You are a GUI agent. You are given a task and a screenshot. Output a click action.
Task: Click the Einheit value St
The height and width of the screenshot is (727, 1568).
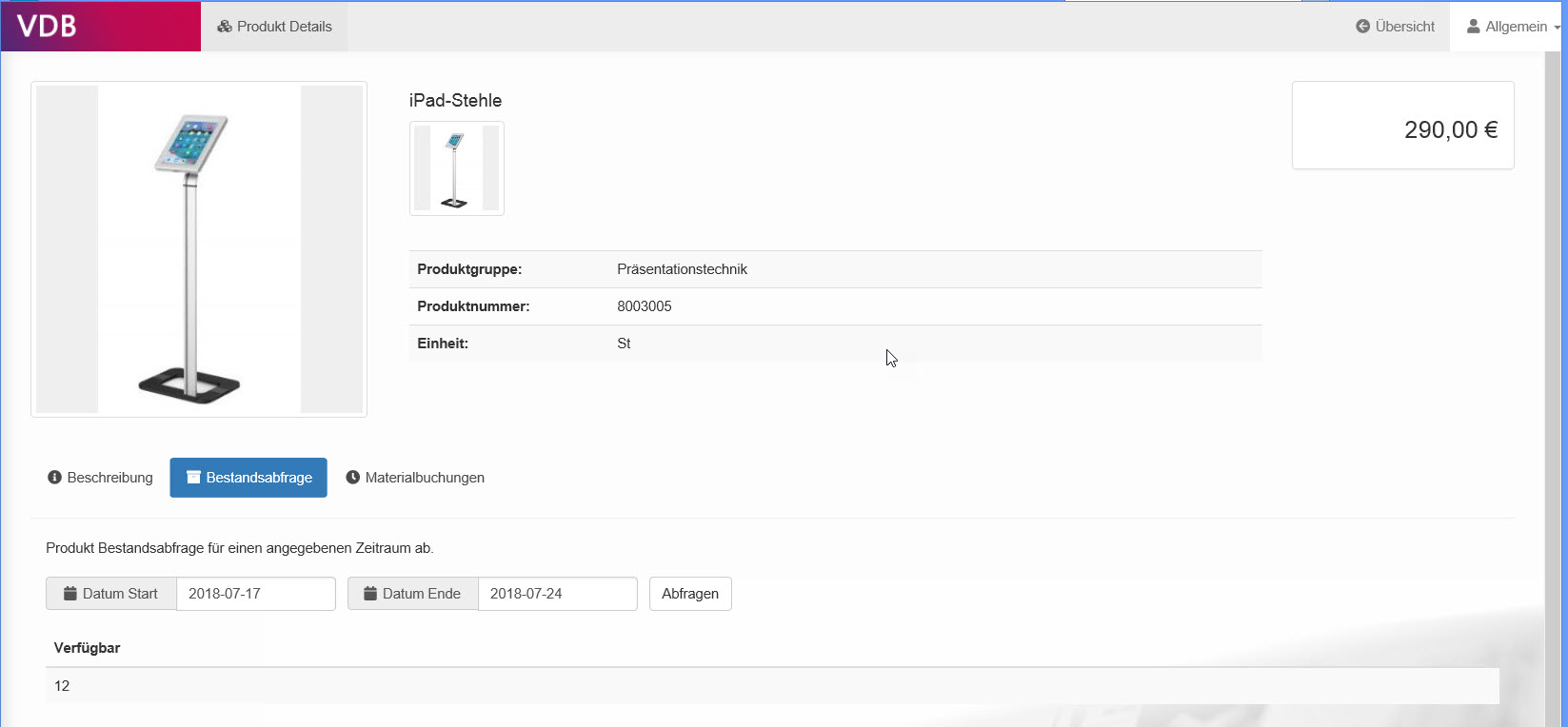click(x=624, y=344)
